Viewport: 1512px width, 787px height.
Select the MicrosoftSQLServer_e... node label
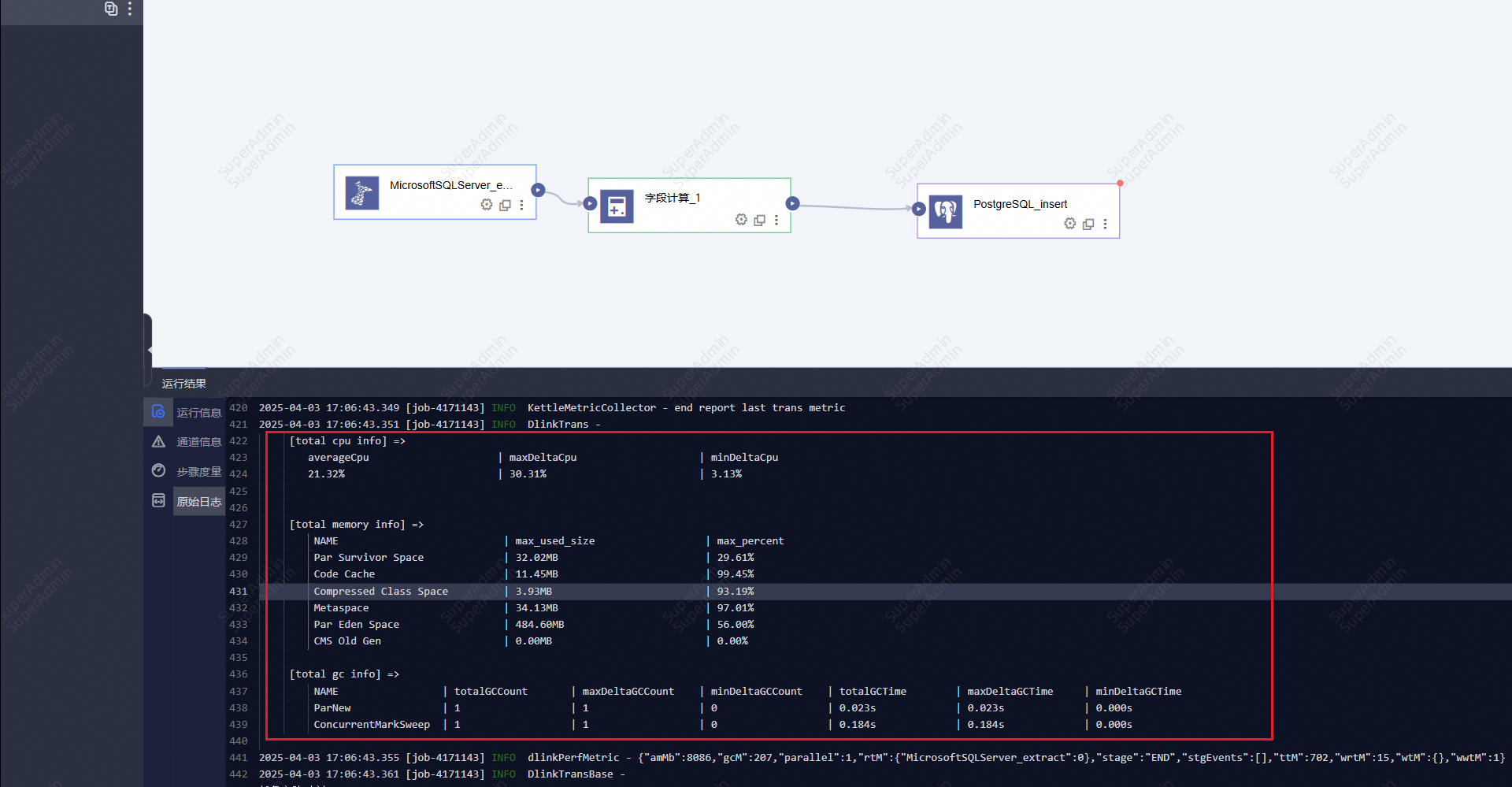point(450,185)
